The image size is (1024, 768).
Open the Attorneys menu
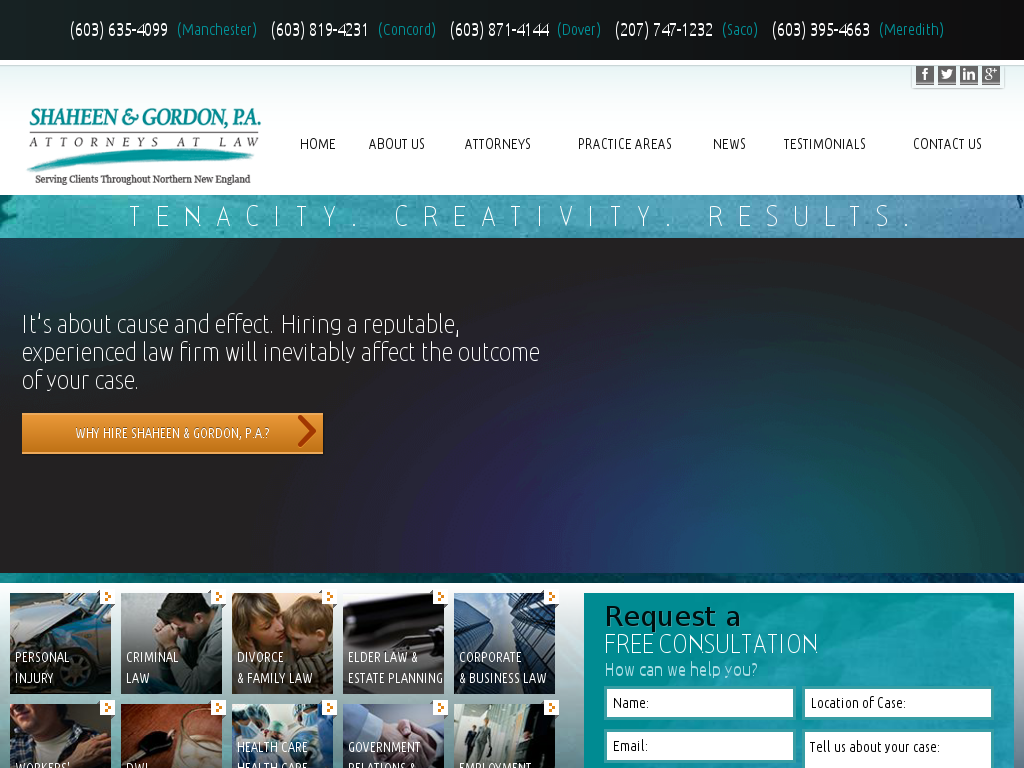(498, 144)
